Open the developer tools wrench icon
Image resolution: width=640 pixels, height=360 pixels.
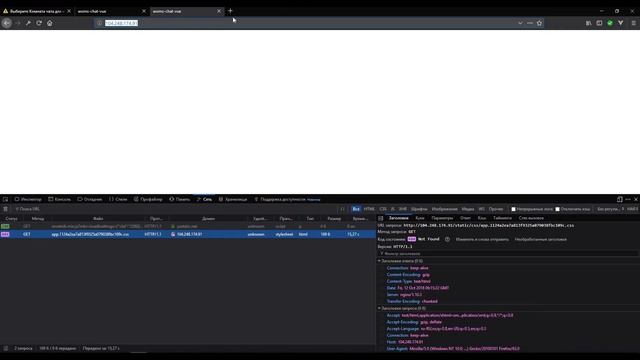pos(28,23)
